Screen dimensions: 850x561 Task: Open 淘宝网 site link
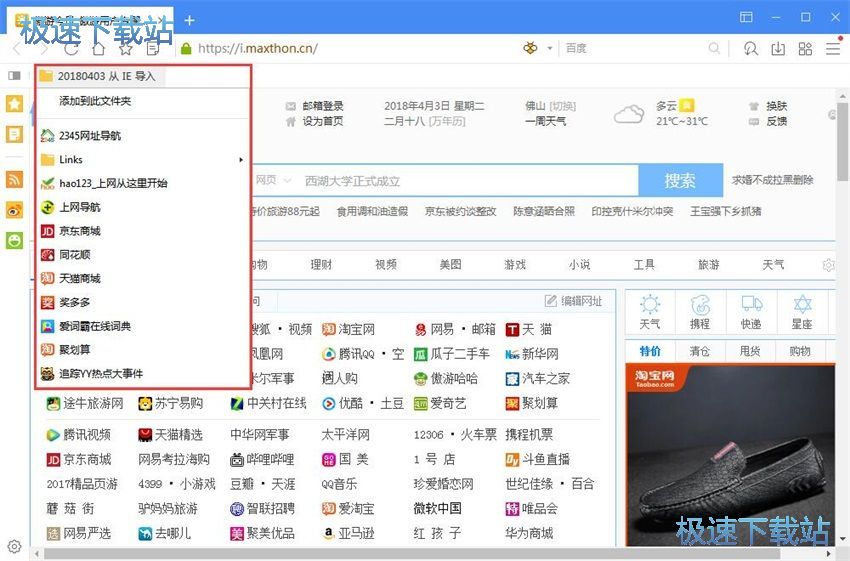[348, 329]
